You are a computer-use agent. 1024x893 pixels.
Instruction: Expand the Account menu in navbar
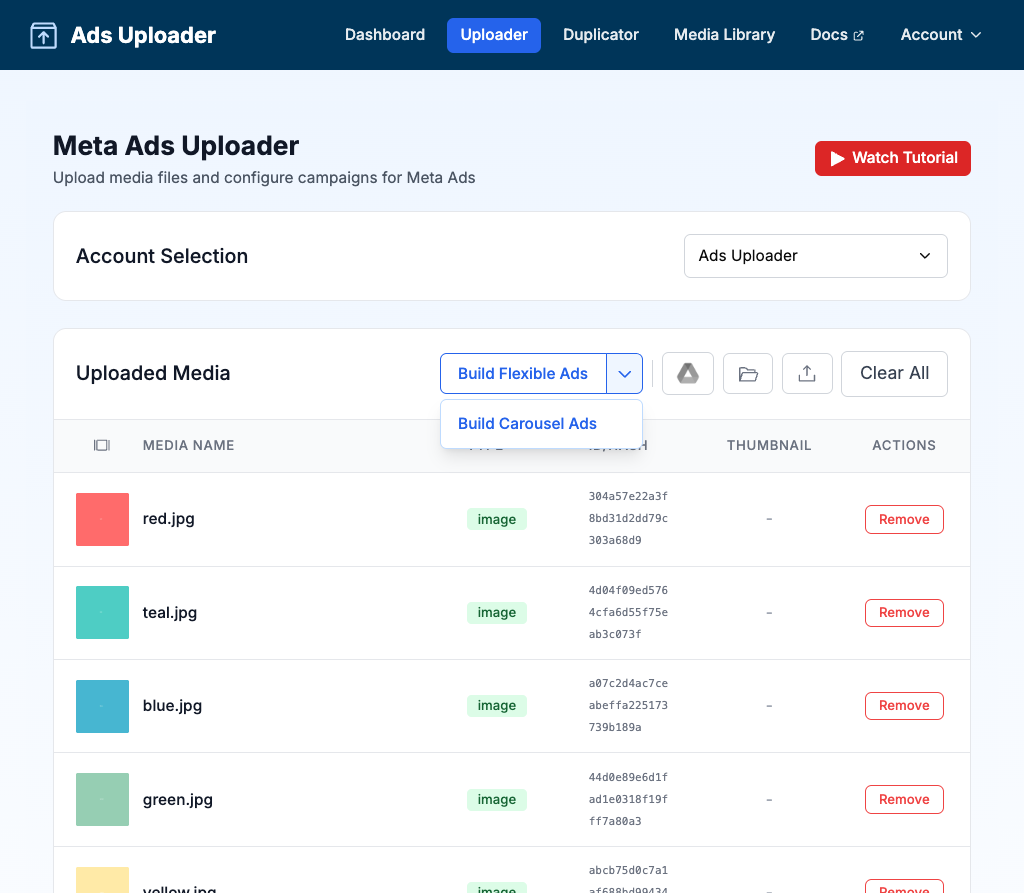tap(940, 35)
